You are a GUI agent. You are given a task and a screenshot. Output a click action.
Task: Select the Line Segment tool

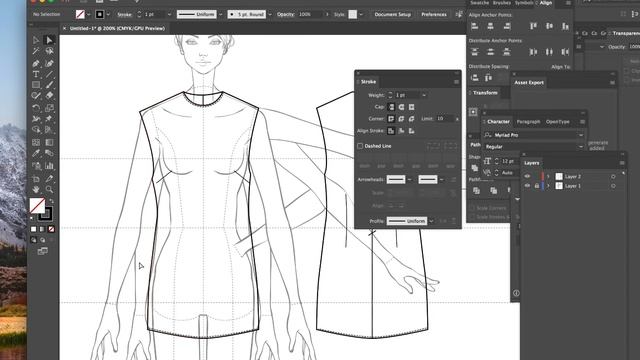pyautogui.click(x=49, y=74)
